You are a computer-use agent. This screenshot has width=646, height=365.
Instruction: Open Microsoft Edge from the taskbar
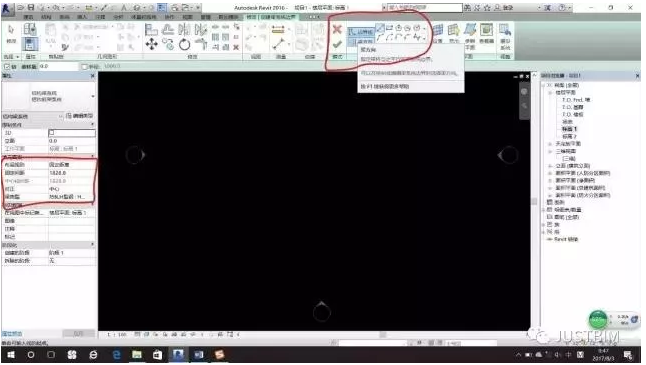coord(117,354)
